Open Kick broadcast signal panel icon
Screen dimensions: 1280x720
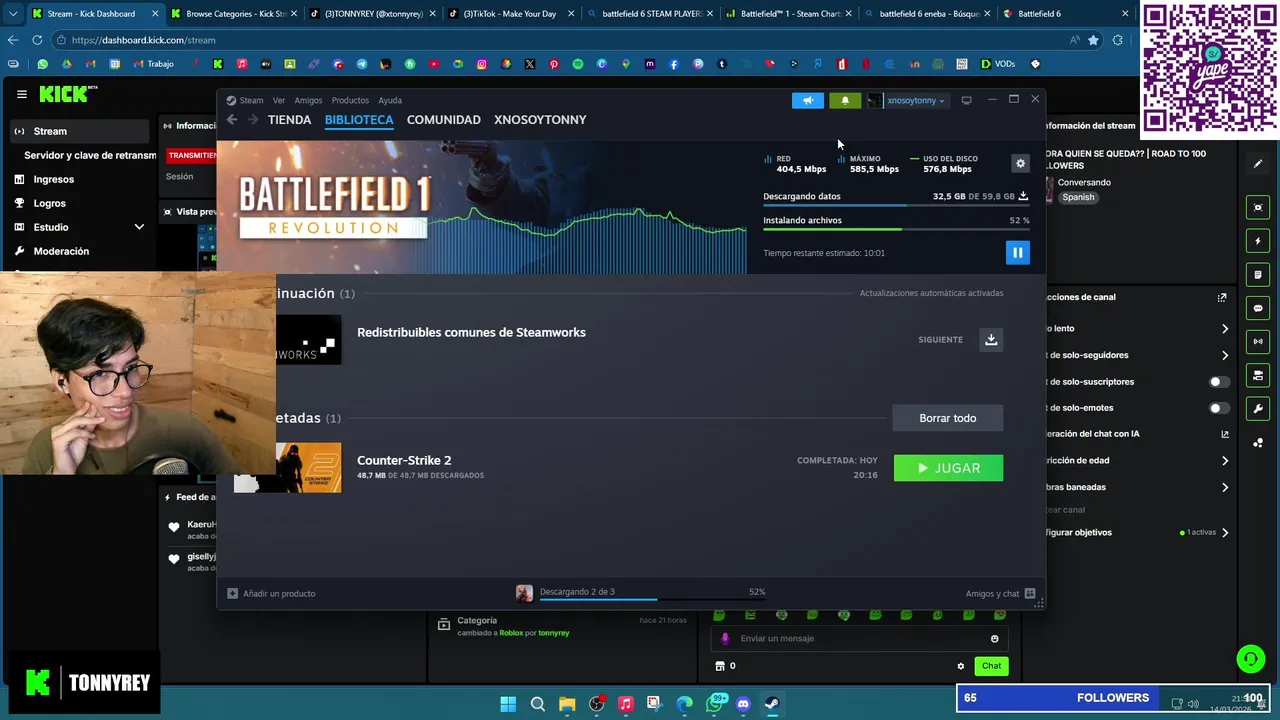[1258, 341]
